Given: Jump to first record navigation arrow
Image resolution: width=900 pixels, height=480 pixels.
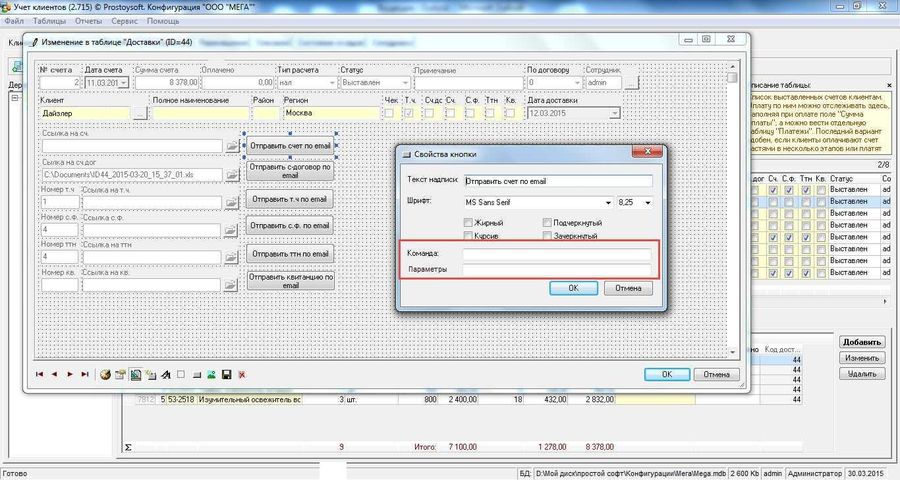Looking at the screenshot, I should (x=40, y=374).
